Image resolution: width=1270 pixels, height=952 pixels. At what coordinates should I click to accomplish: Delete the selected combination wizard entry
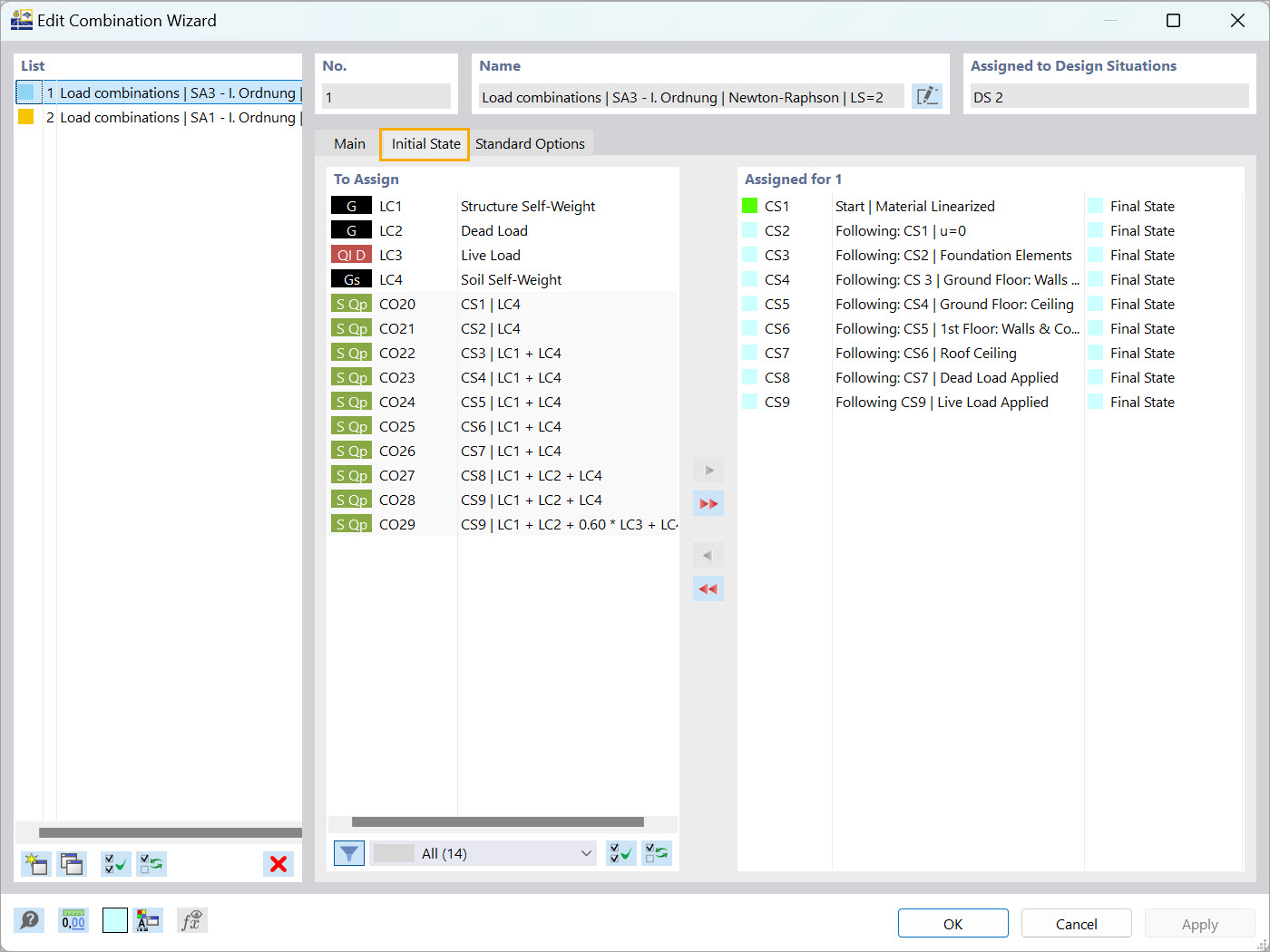(278, 863)
